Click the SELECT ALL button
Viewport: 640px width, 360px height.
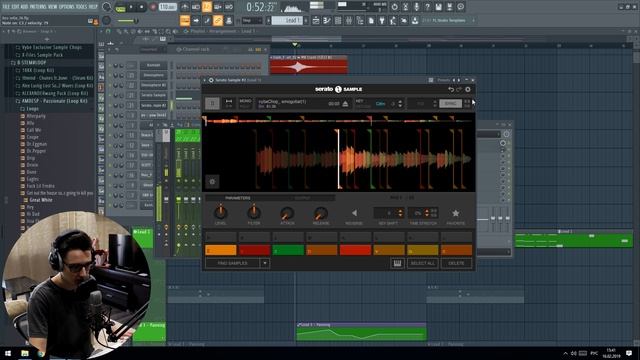422,263
